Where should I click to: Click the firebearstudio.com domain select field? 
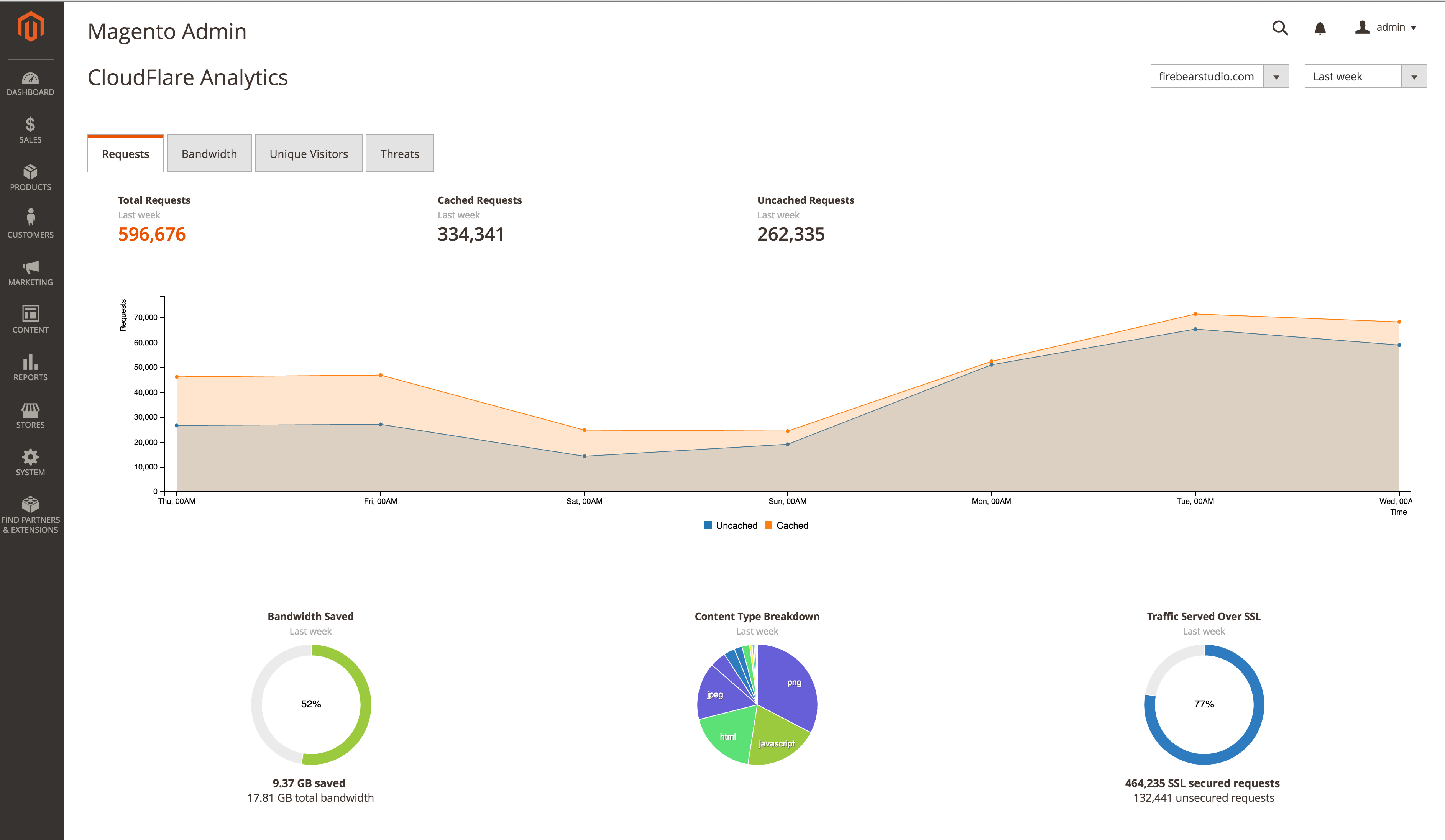pyautogui.click(x=1220, y=77)
